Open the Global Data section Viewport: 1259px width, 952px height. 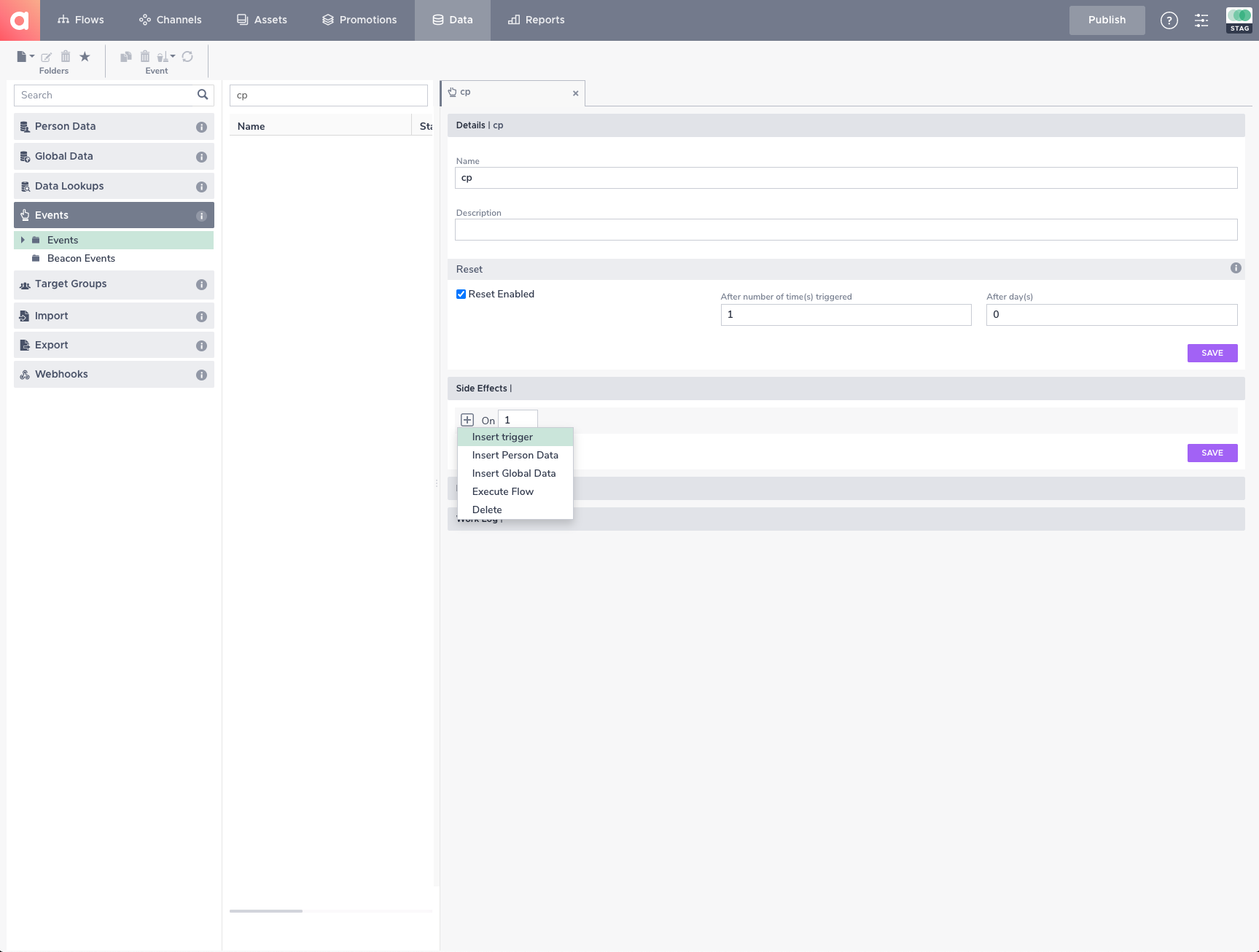coord(114,156)
